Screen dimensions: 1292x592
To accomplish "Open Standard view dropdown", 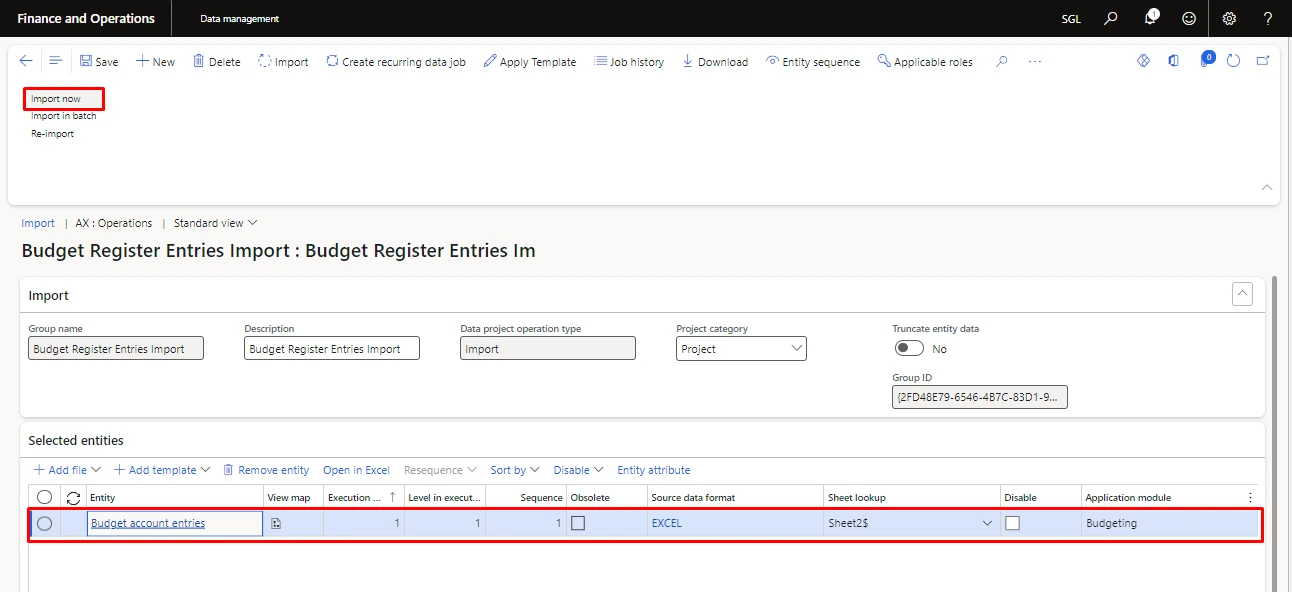I will [x=215, y=223].
